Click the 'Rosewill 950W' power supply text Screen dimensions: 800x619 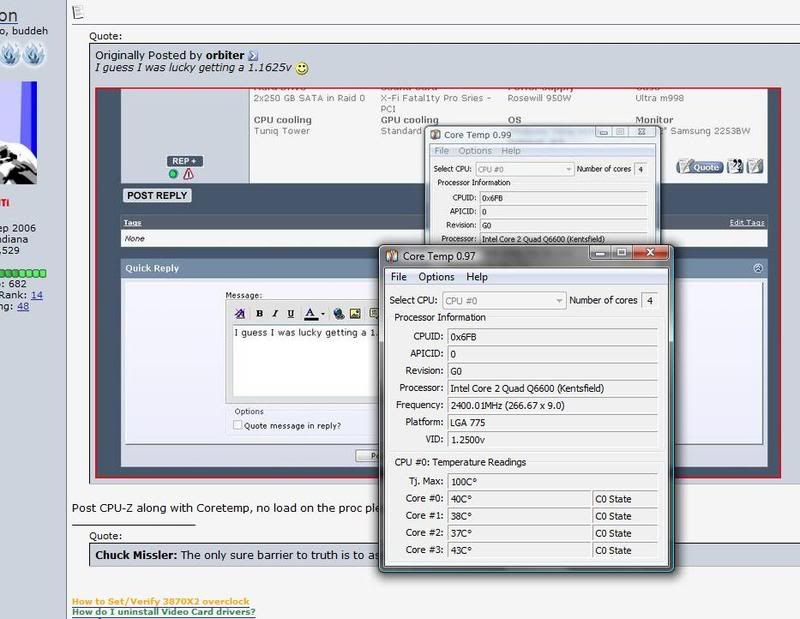point(539,98)
